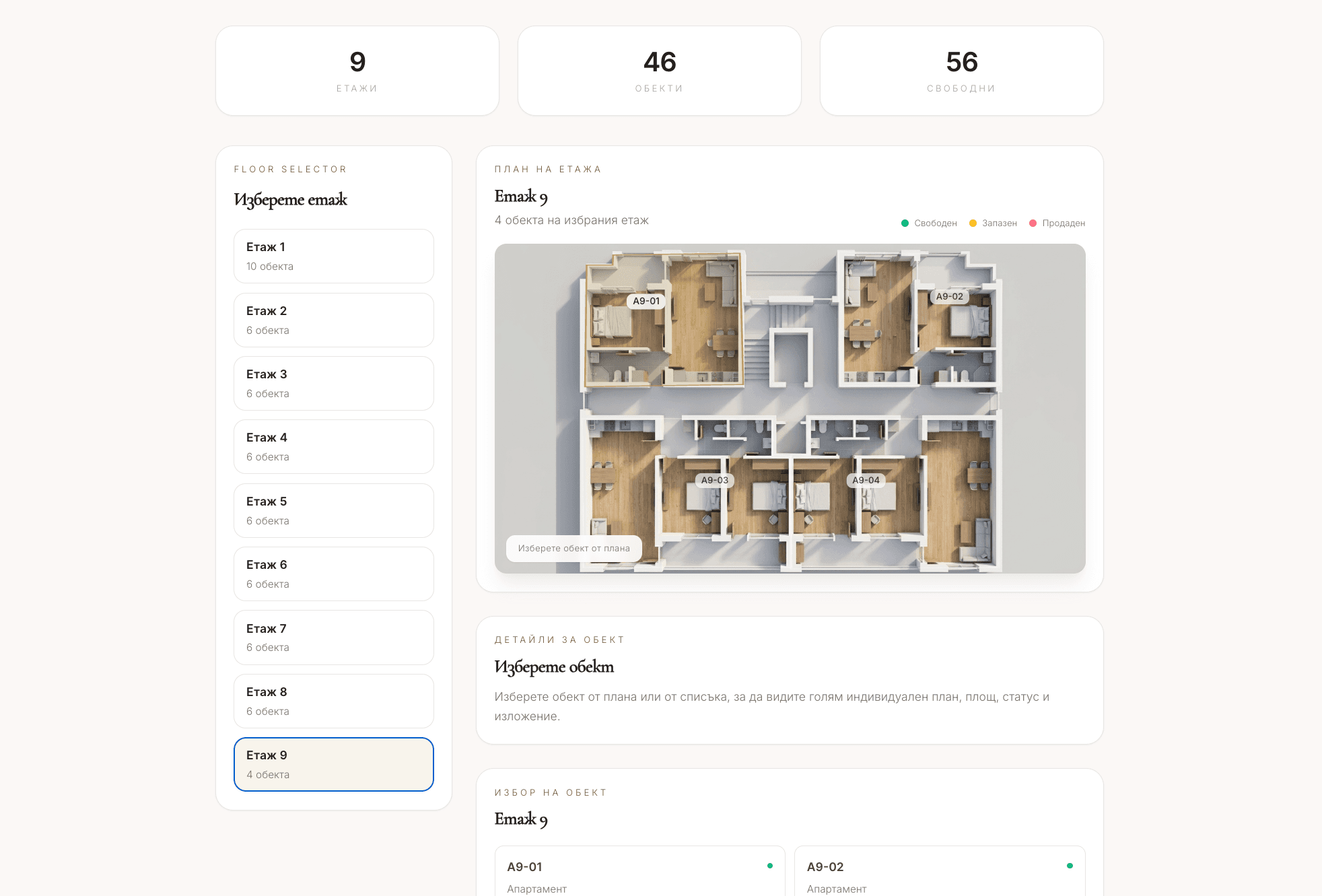Open the A9-01 Апартамент list card
Screen dimensions: 1322x896
(x=639, y=871)
